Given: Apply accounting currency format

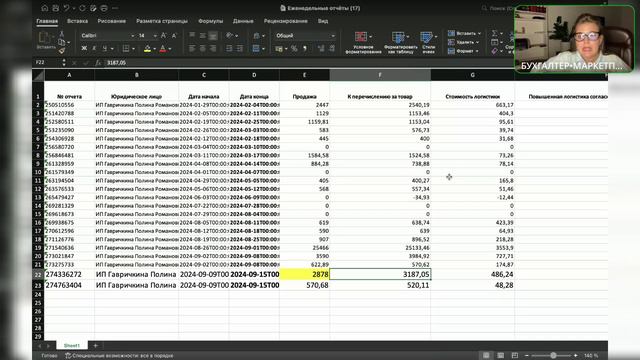Looking at the screenshot, I should (279, 49).
